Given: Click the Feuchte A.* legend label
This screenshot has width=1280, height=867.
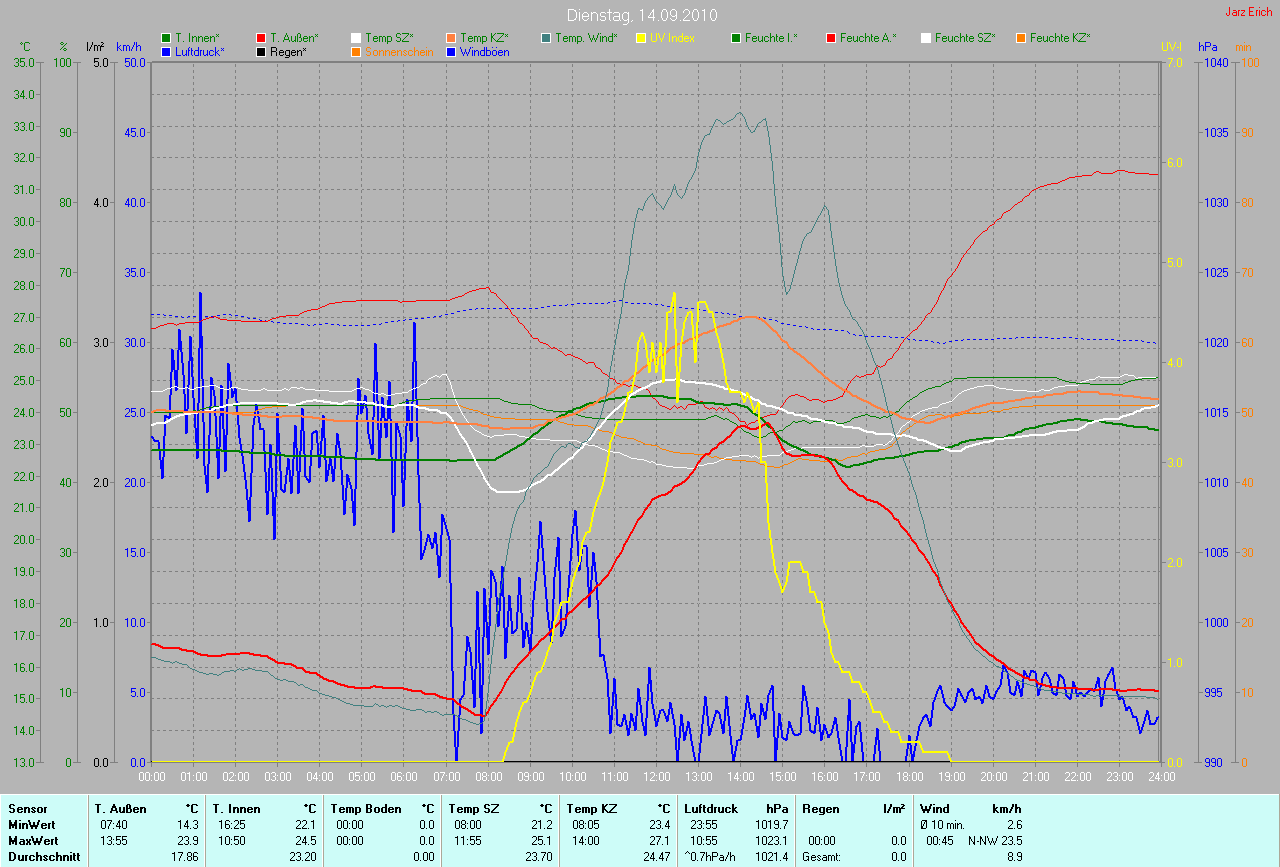Looking at the screenshot, I should coord(867,38).
